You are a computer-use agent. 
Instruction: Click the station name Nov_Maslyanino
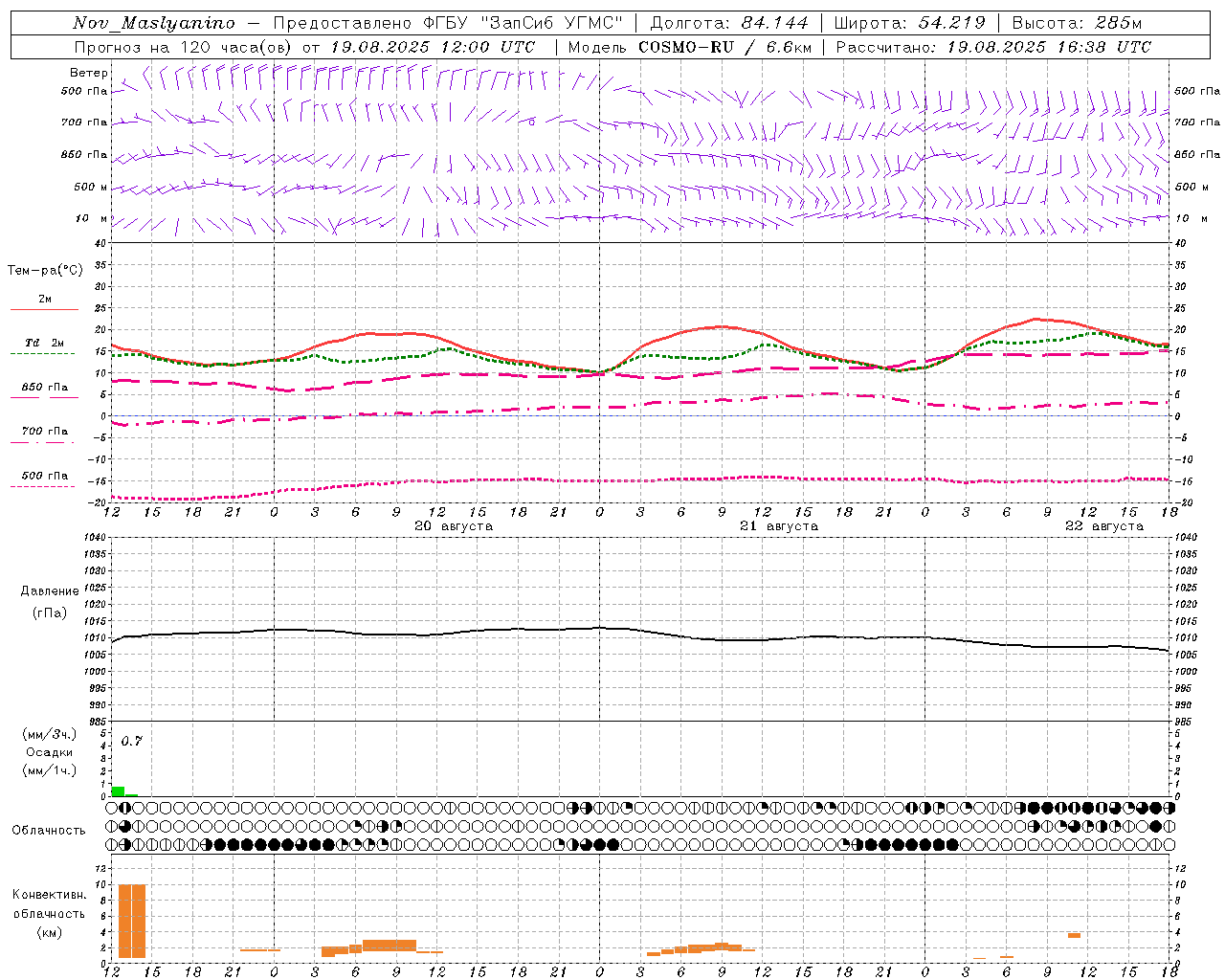(153, 23)
